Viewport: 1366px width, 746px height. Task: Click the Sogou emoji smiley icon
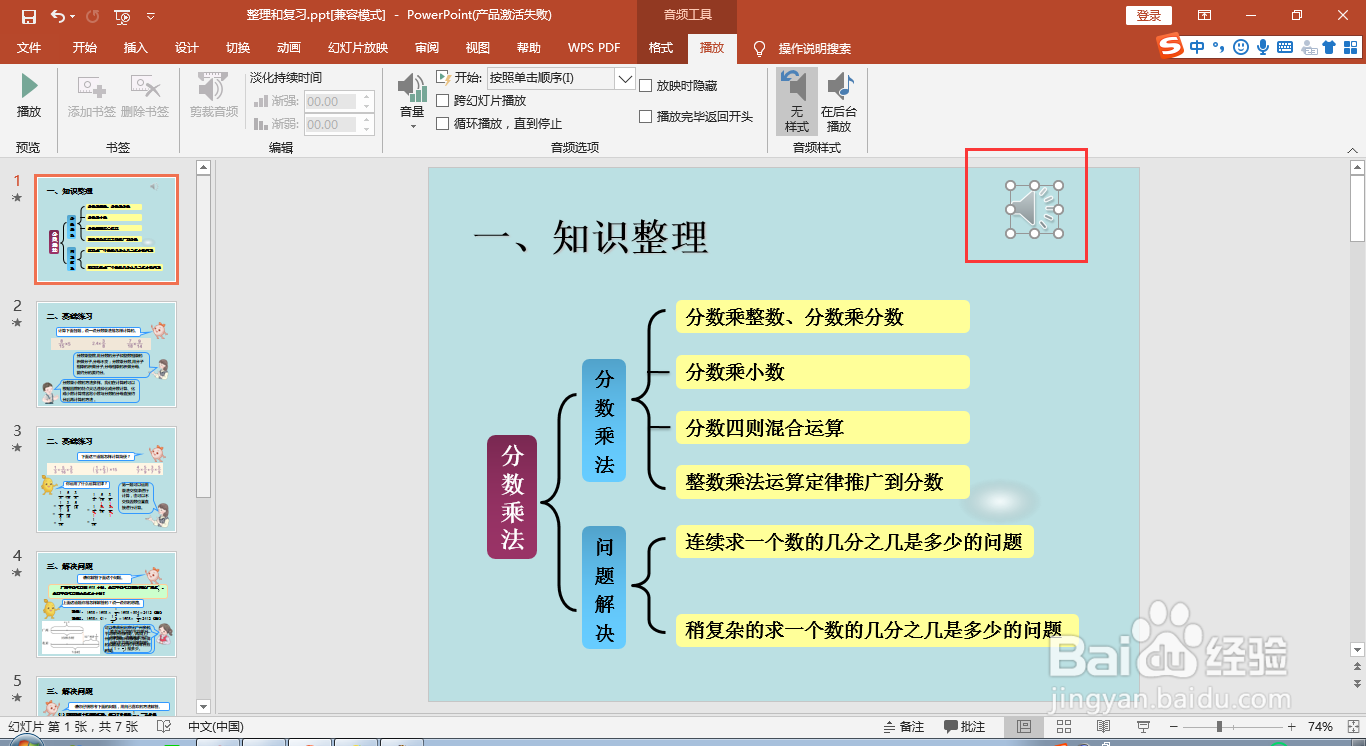click(1241, 46)
